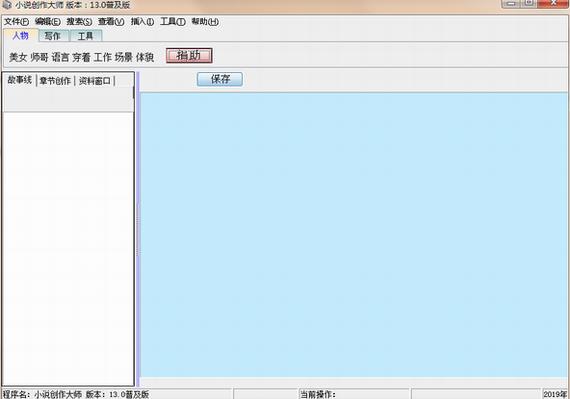Click the white story list panel
Image resolution: width=570 pixels, height=399 pixels.
click(68, 249)
